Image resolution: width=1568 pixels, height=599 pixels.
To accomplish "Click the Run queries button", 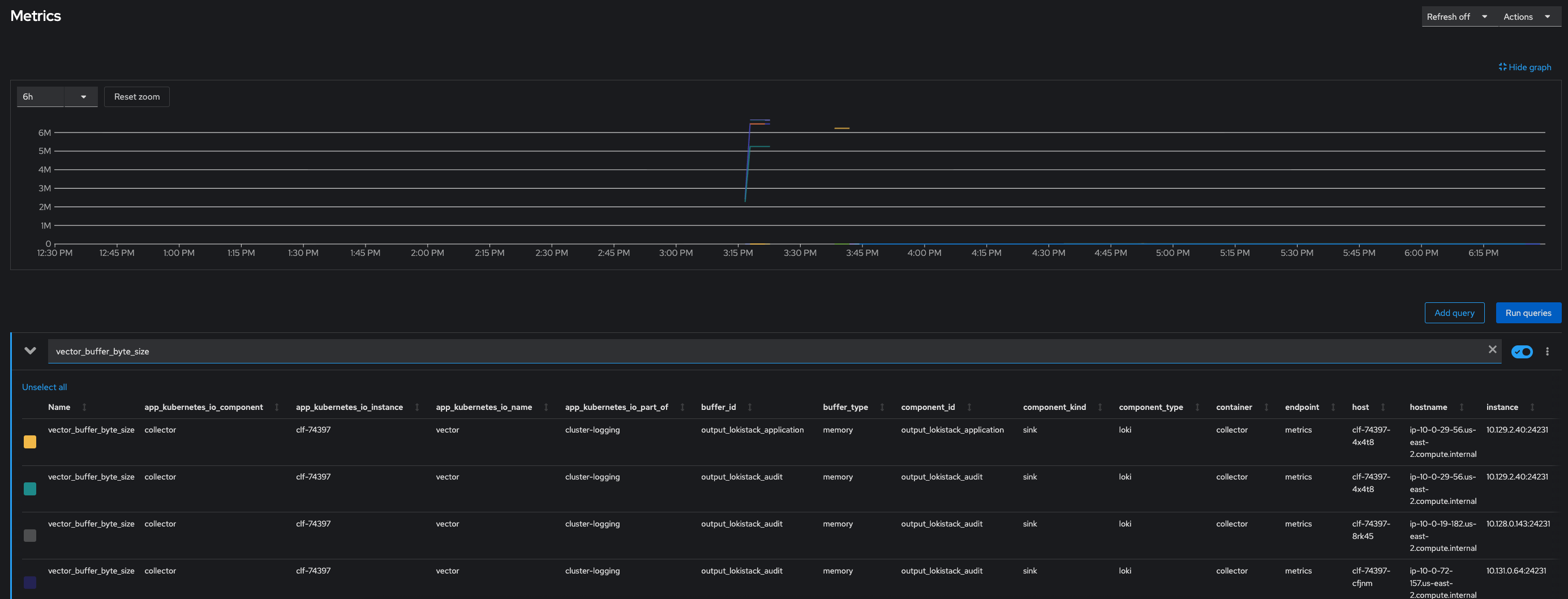I will pyautogui.click(x=1528, y=313).
